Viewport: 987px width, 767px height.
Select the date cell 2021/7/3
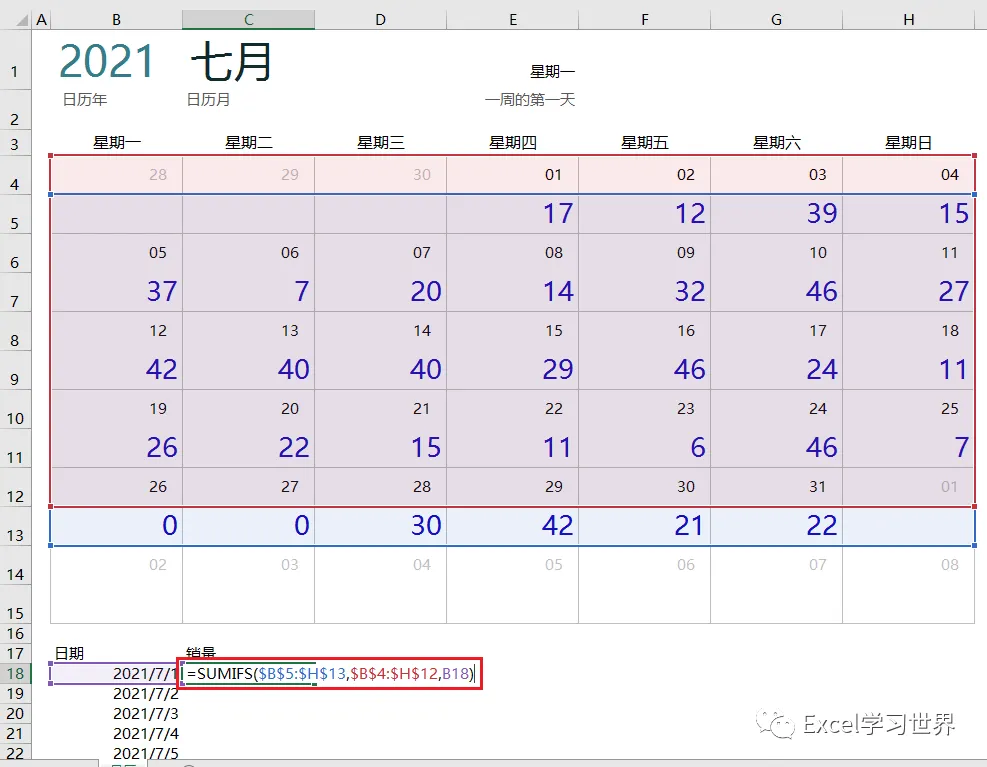point(116,713)
